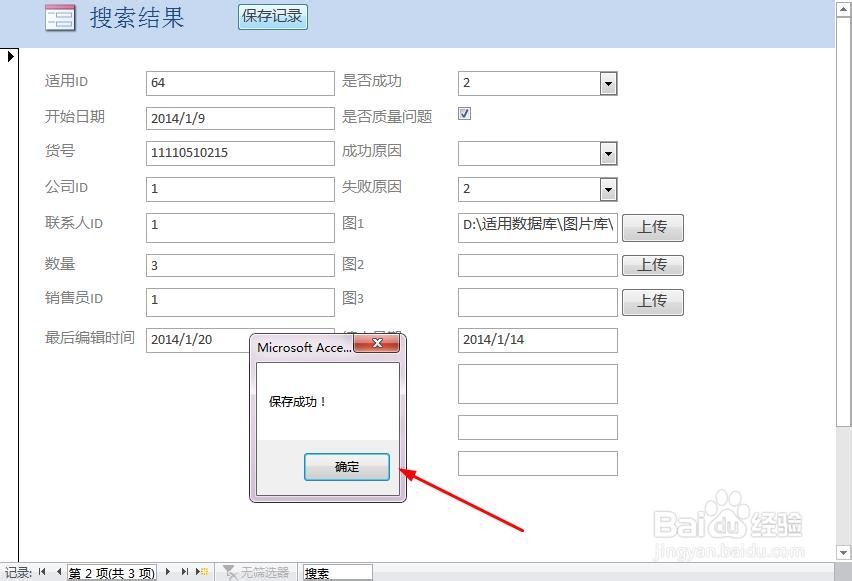Click 上传 button for 图2

click(x=653, y=265)
